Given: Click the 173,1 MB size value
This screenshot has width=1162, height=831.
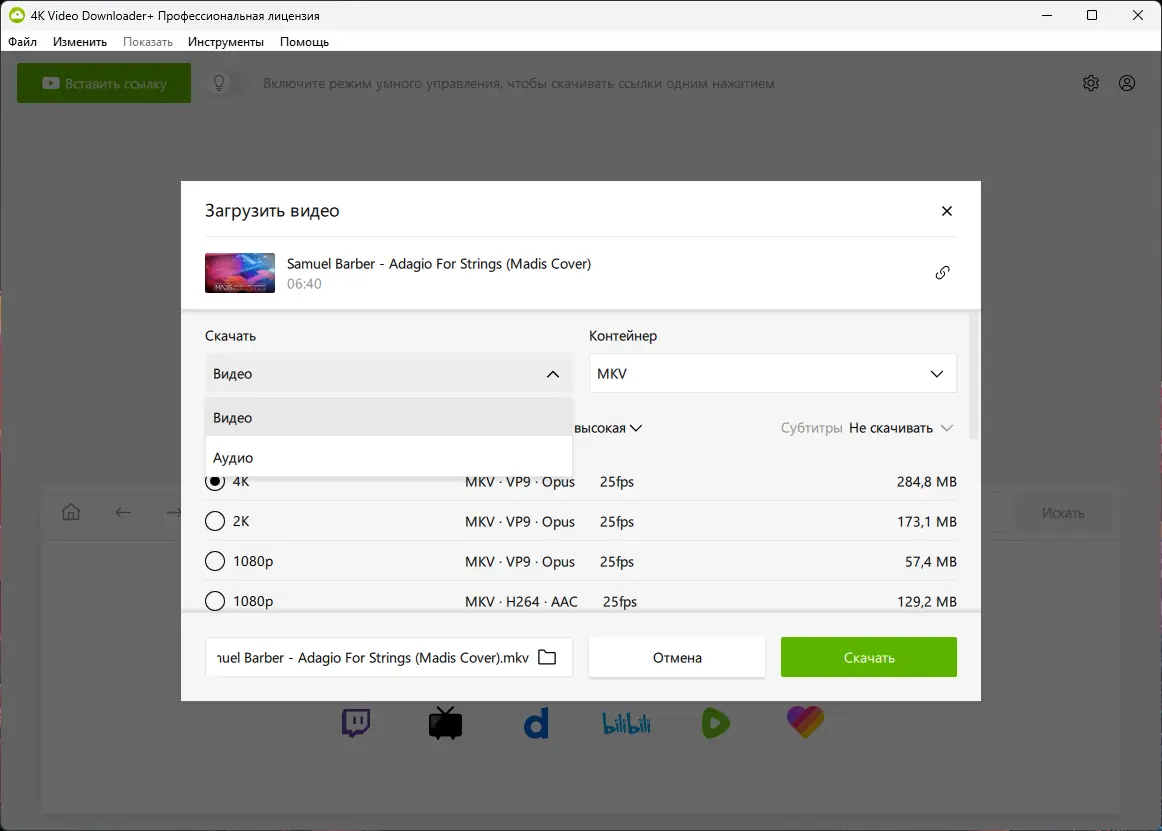Looking at the screenshot, I should [926, 522].
